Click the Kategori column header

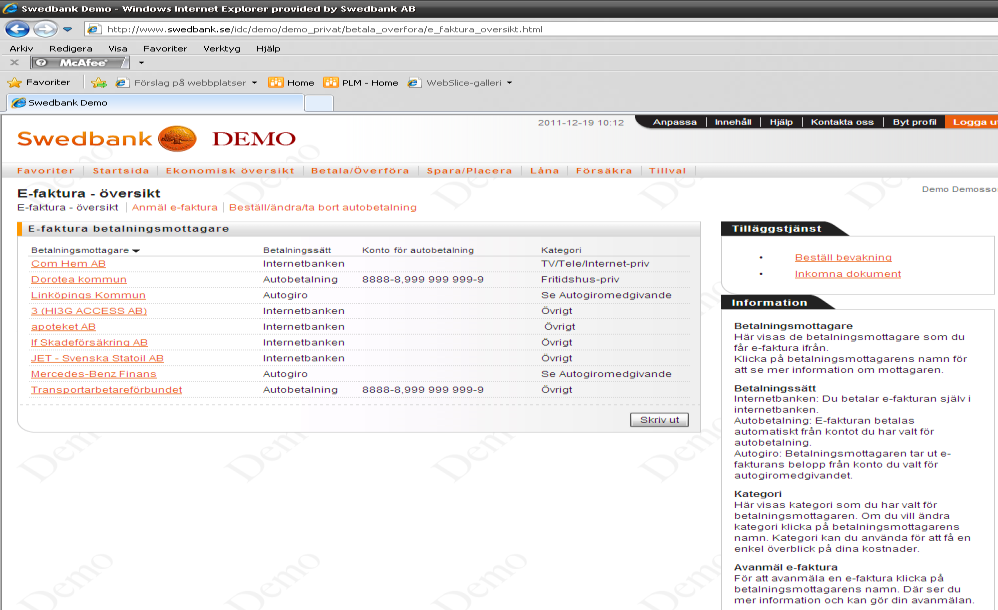point(561,250)
